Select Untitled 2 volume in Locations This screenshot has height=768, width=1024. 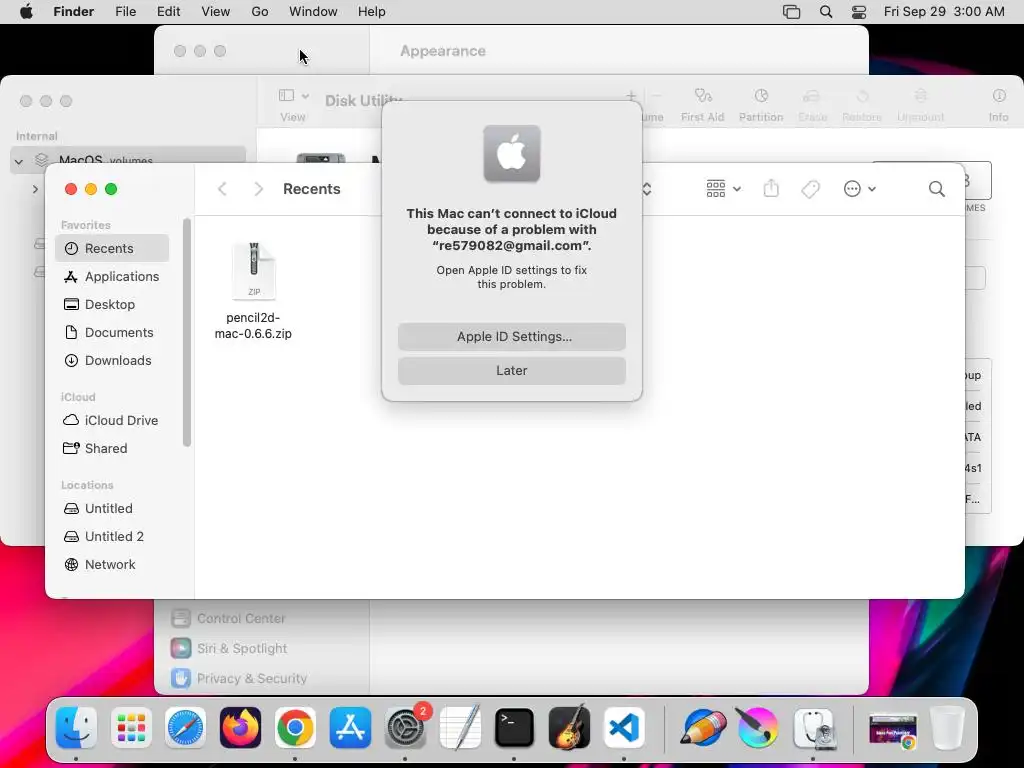pos(112,536)
